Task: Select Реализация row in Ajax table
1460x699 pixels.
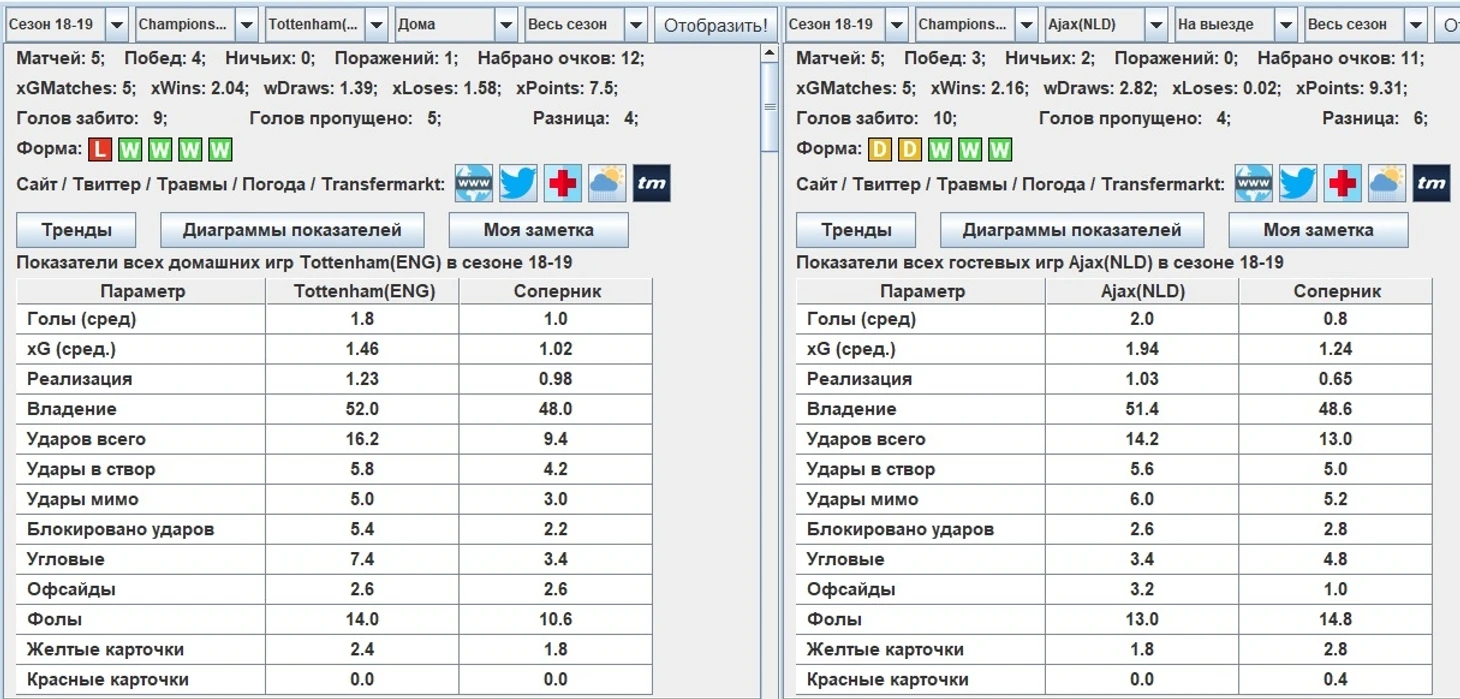Action: (x=1114, y=379)
